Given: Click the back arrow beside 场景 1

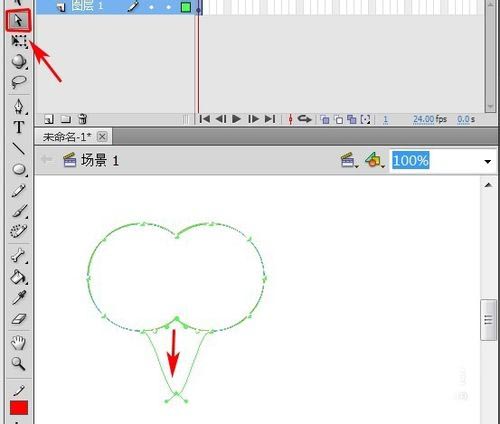Looking at the screenshot, I should (47, 160).
